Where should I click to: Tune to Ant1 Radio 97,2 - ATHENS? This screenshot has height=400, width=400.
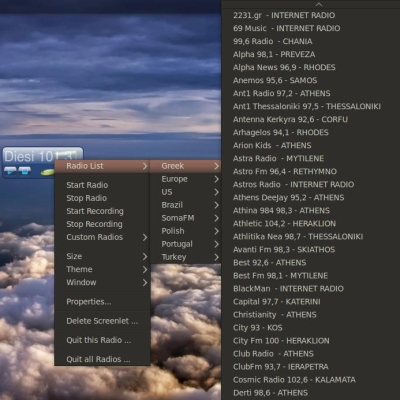pos(311,93)
